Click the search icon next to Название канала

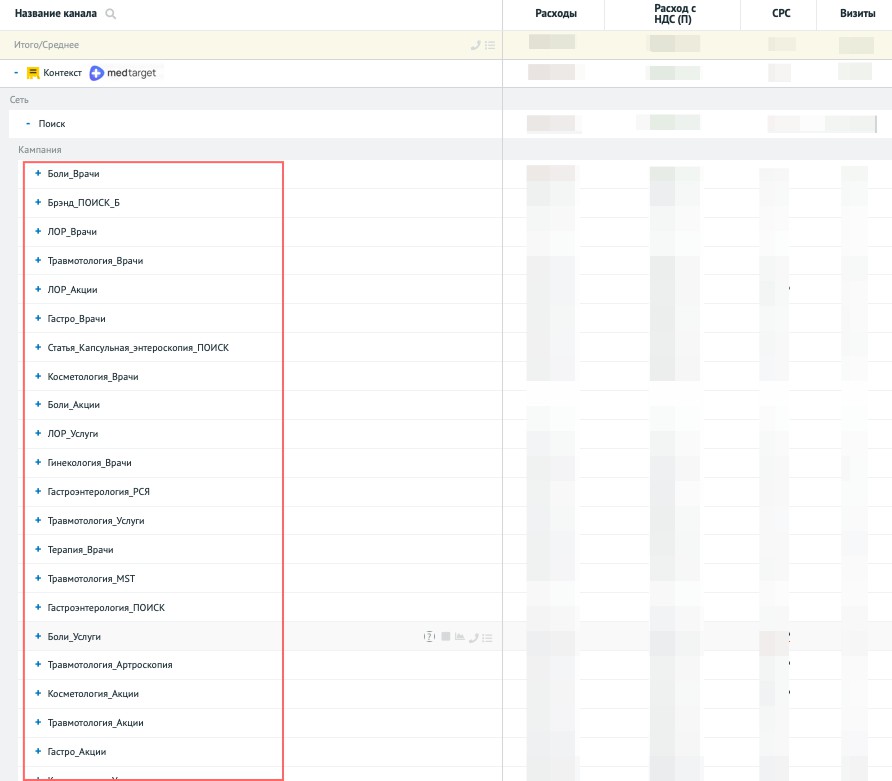click(110, 14)
